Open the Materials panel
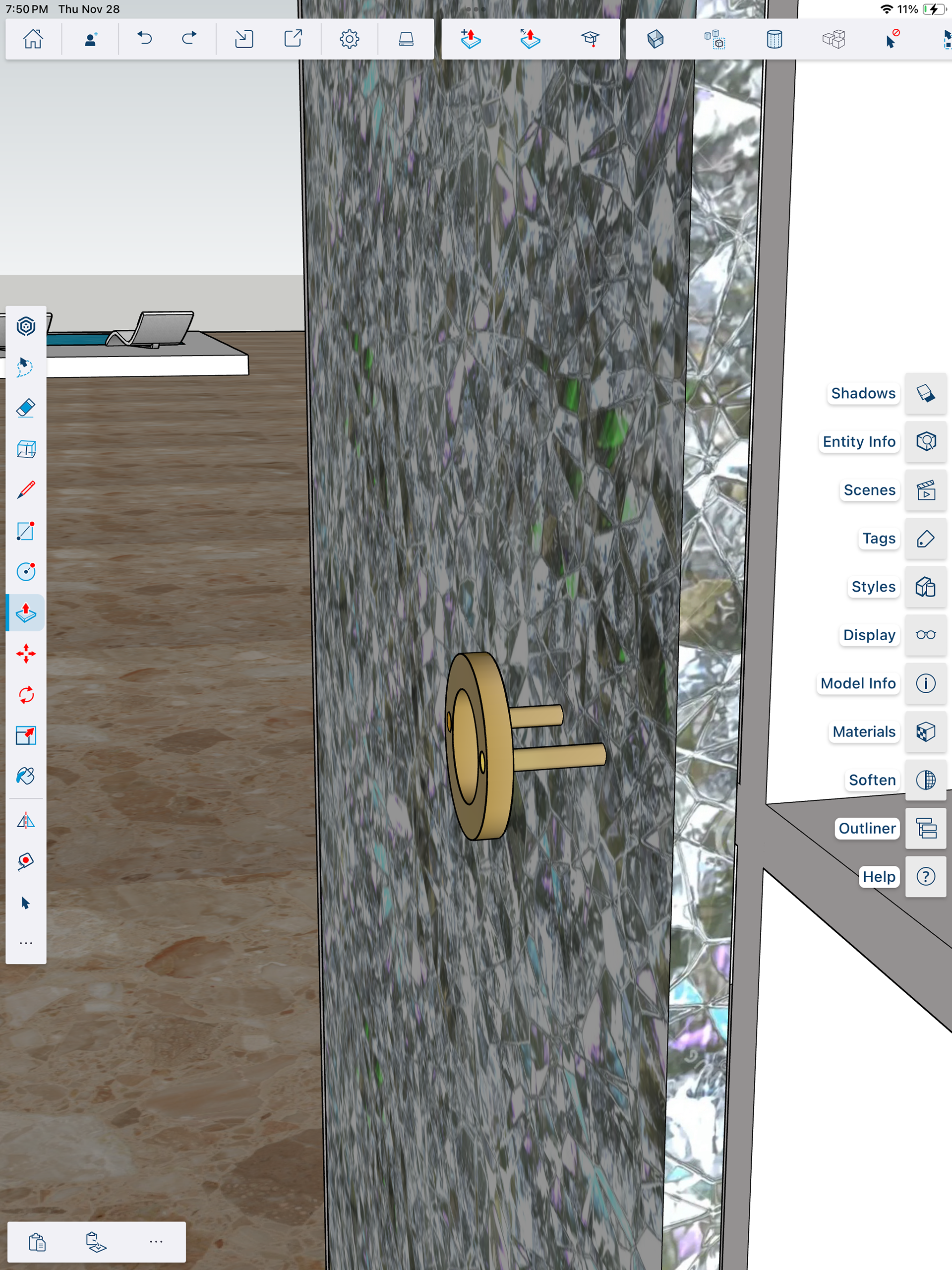 click(x=925, y=731)
